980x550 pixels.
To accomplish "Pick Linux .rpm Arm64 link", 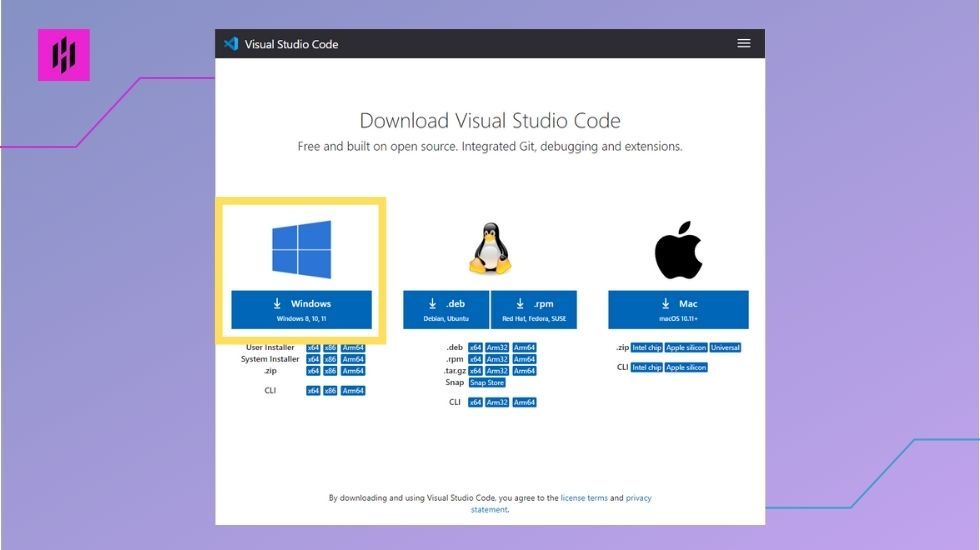I will [x=524, y=359].
